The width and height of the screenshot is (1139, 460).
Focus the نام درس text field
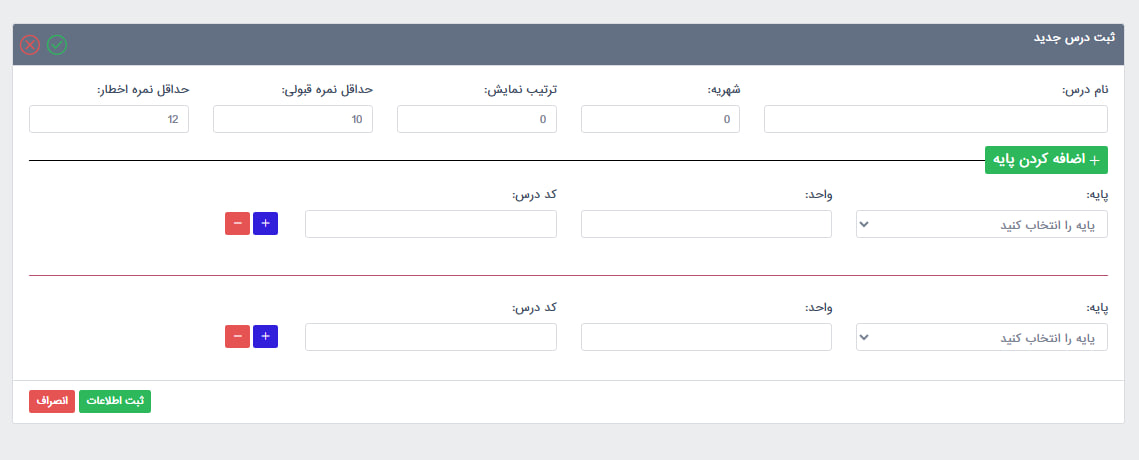point(935,120)
